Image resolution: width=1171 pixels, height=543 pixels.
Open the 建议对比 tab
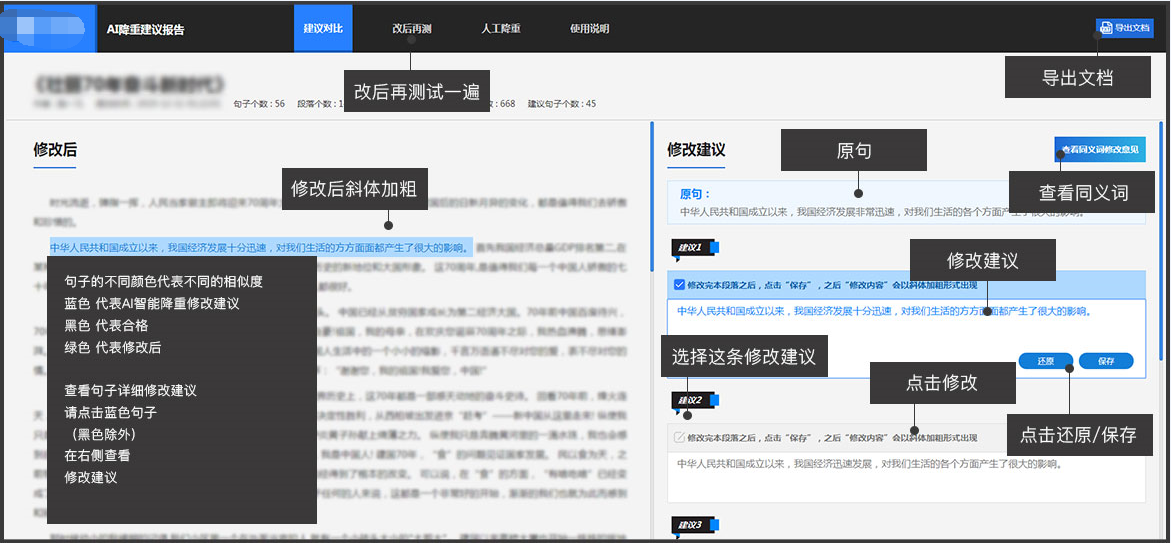[x=323, y=28]
